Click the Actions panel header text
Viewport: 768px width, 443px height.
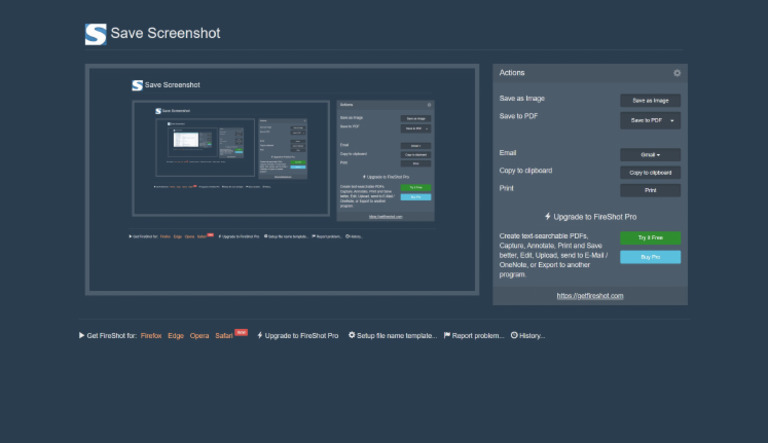point(512,73)
